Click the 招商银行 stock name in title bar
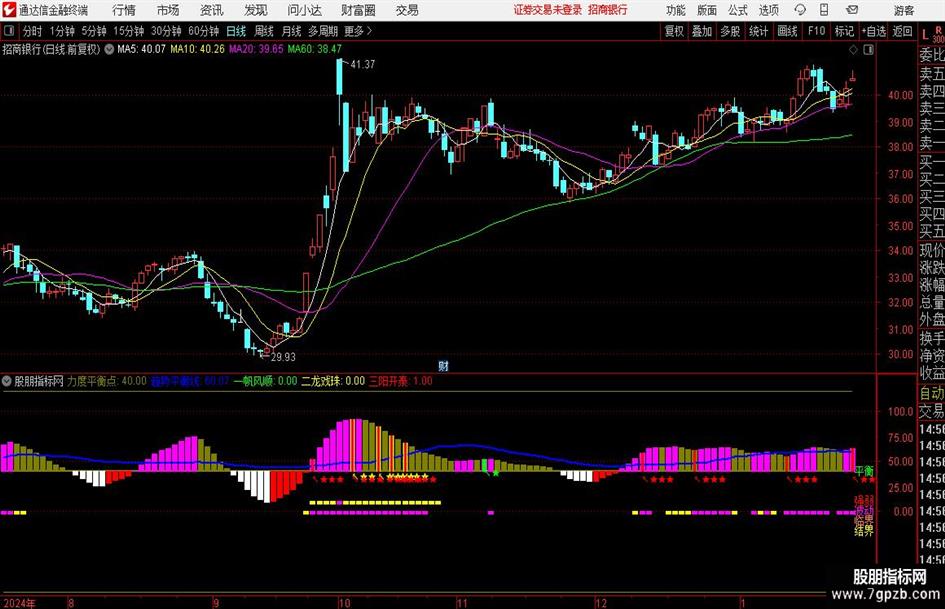Viewport: 945px width, 609px height. pos(608,10)
